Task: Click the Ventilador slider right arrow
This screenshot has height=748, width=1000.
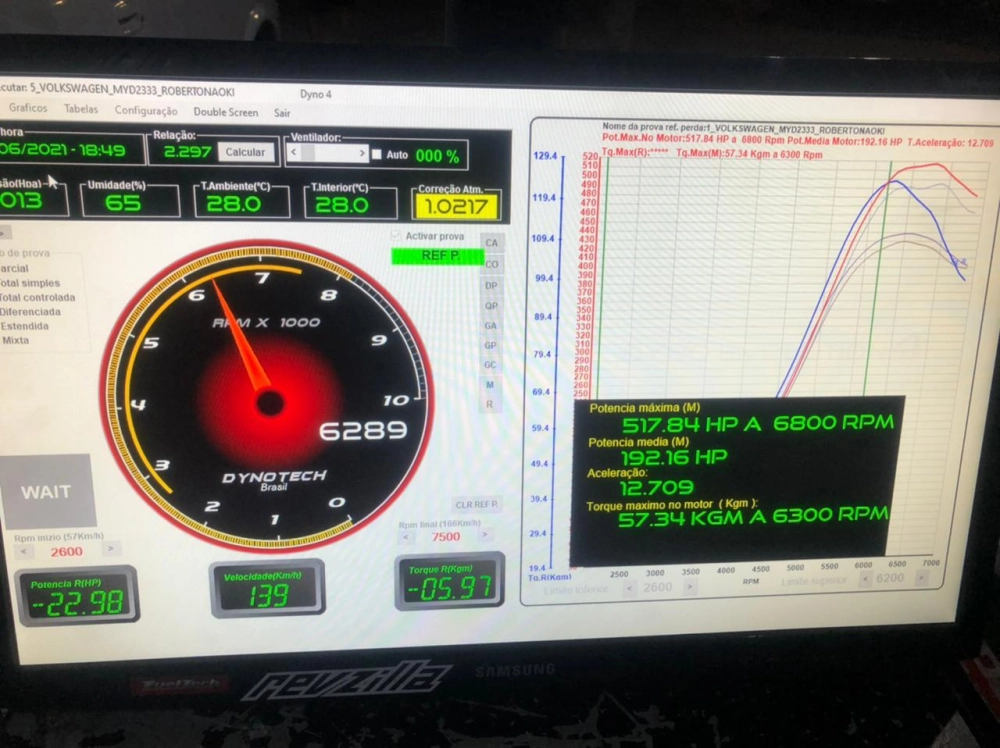Action: [x=362, y=154]
